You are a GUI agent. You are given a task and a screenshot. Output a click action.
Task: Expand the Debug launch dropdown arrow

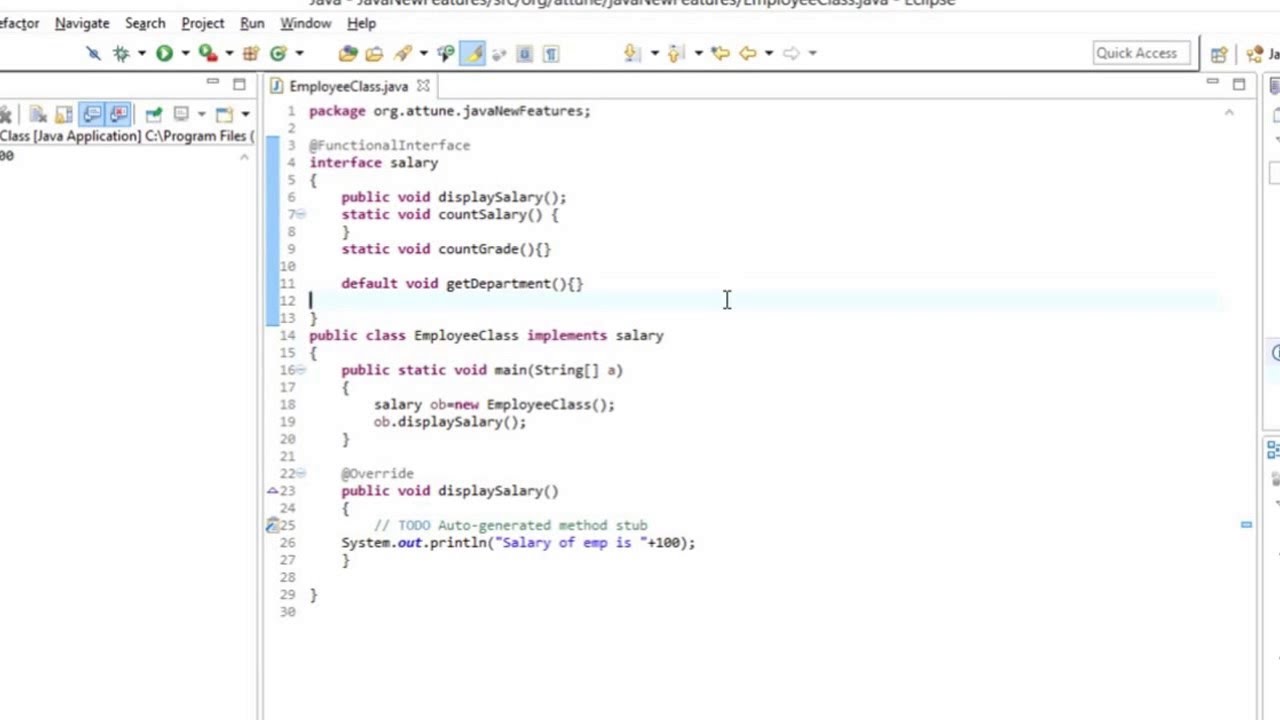(141, 53)
